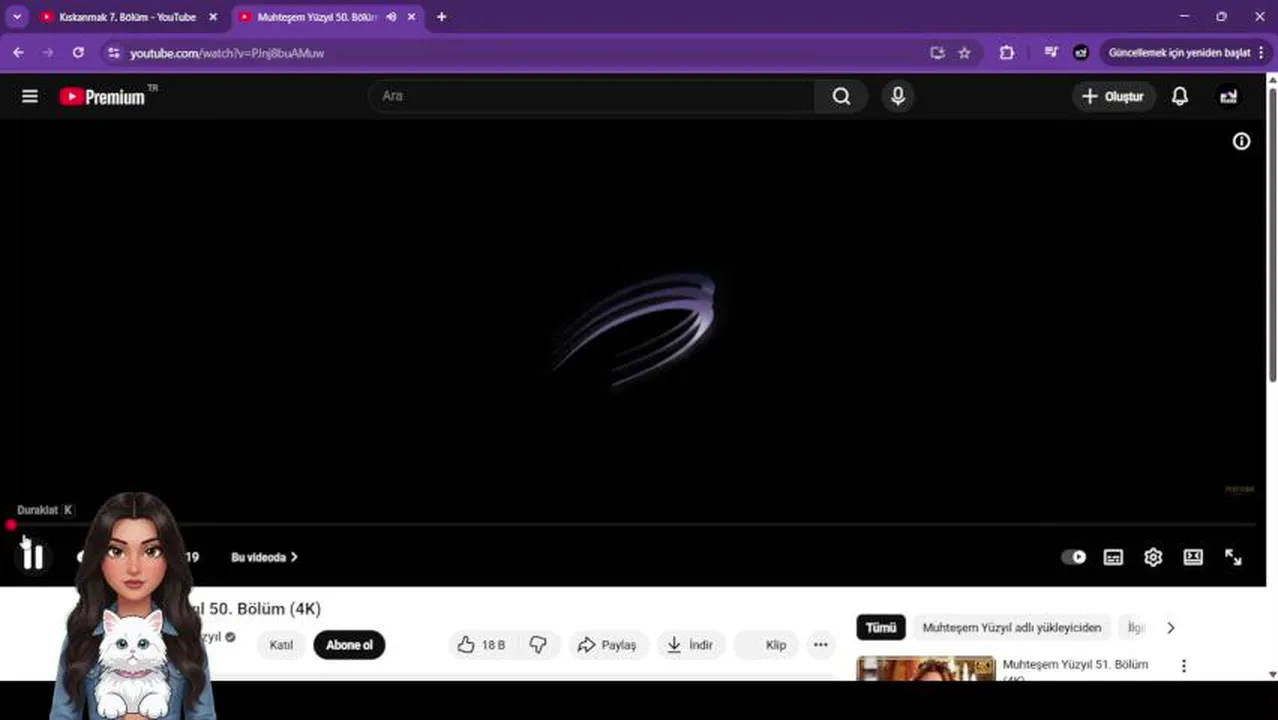Show video info card icon
Image resolution: width=1278 pixels, height=720 pixels.
(1241, 141)
